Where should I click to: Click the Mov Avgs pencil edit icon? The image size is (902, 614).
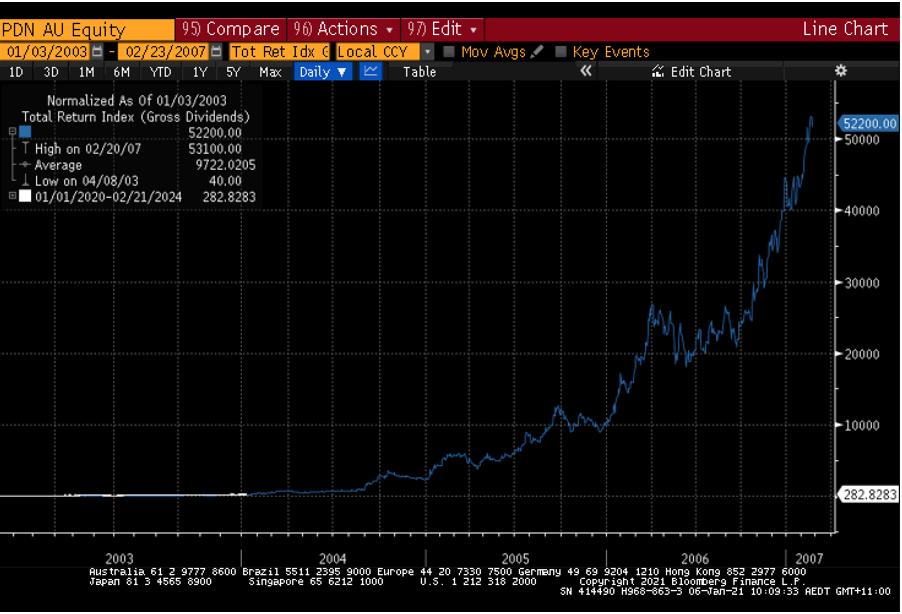click(x=538, y=51)
